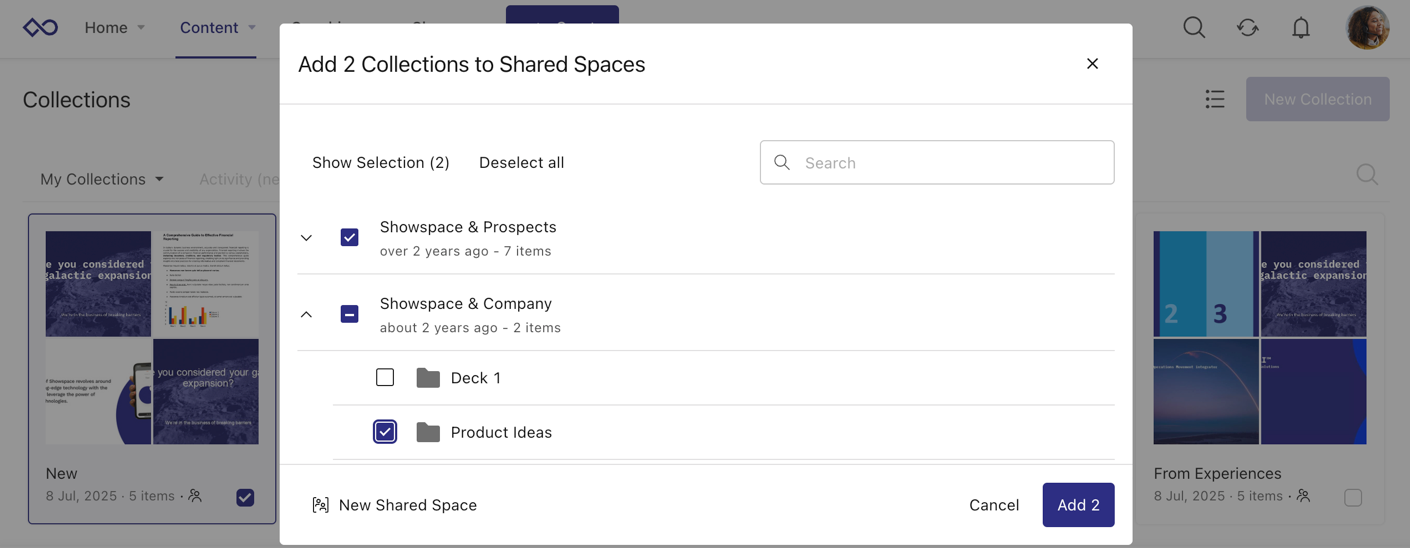1410x548 pixels.
Task: Click Show Selection (2)
Action: [x=381, y=162]
